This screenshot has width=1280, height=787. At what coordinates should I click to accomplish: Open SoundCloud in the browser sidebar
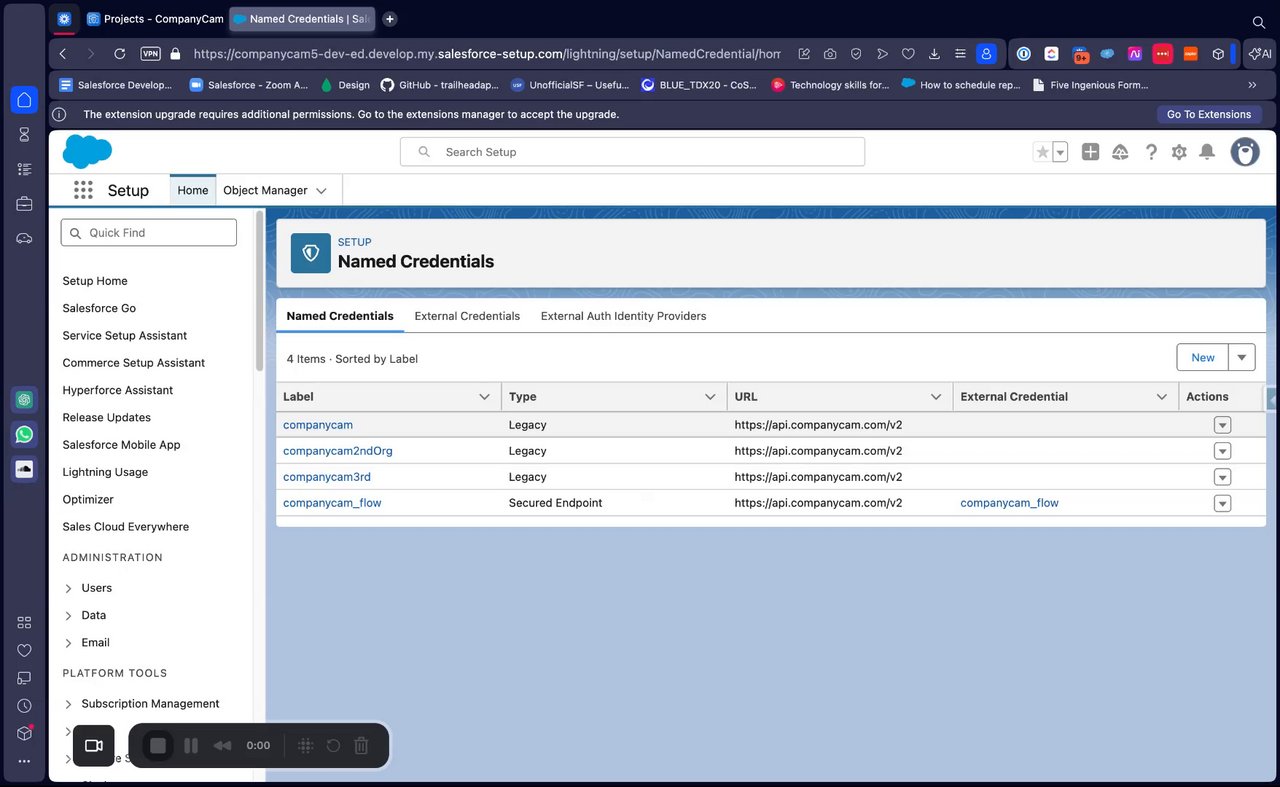pos(24,468)
